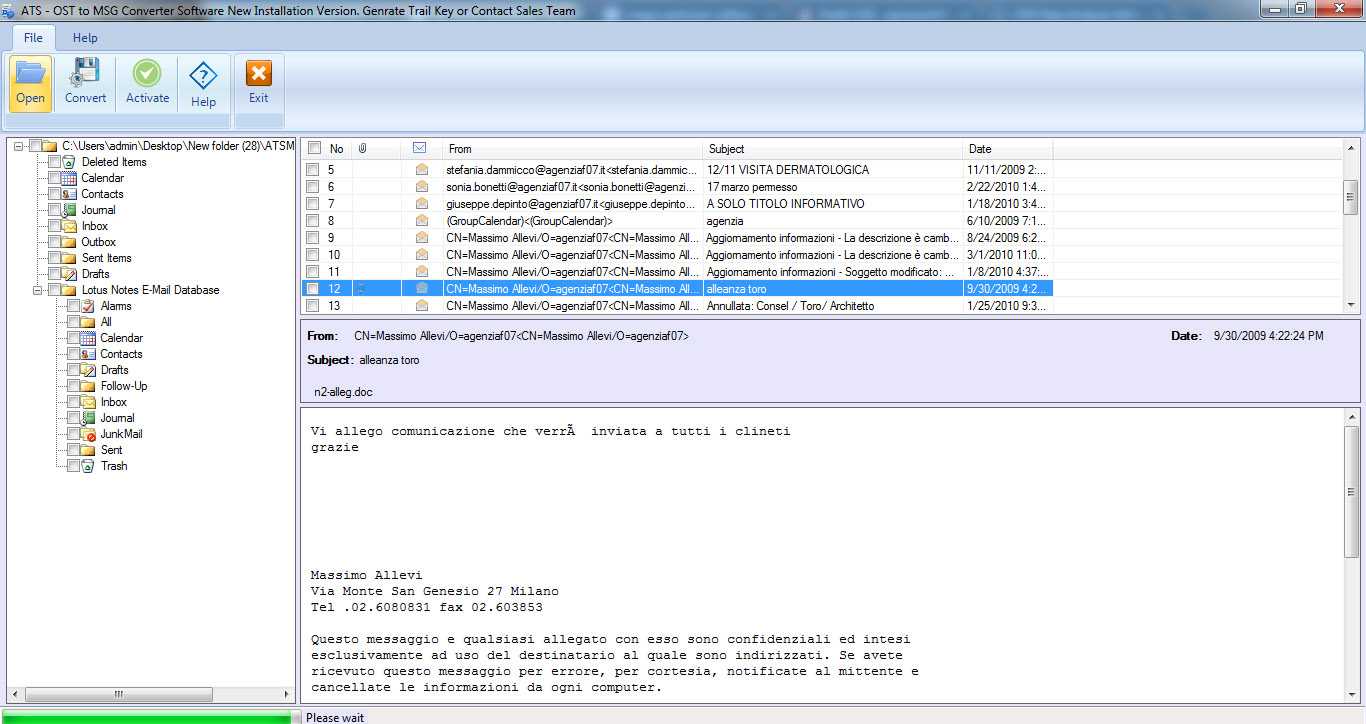Open the File menu

[x=32, y=37]
